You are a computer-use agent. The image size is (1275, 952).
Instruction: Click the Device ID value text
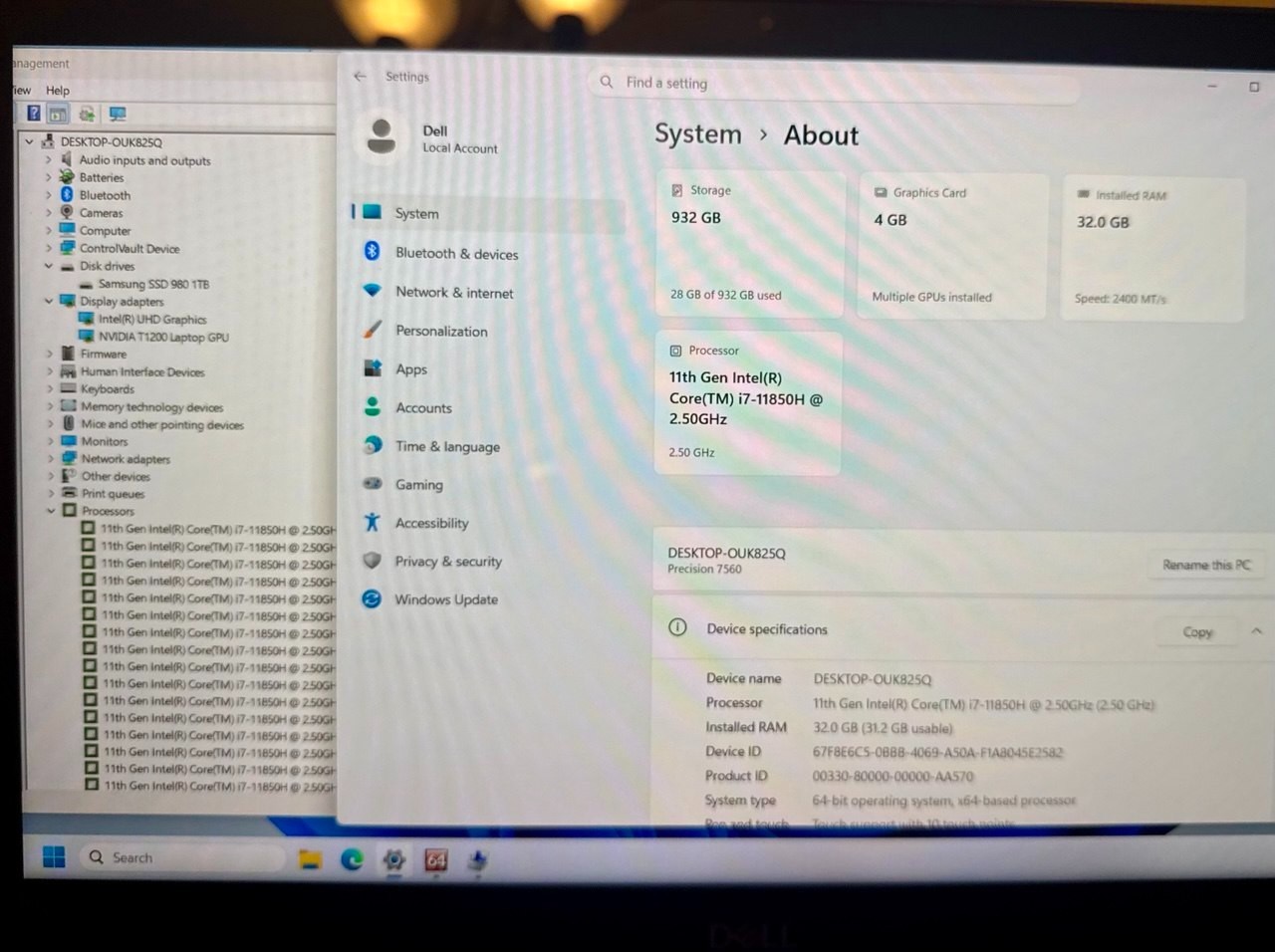click(x=937, y=753)
